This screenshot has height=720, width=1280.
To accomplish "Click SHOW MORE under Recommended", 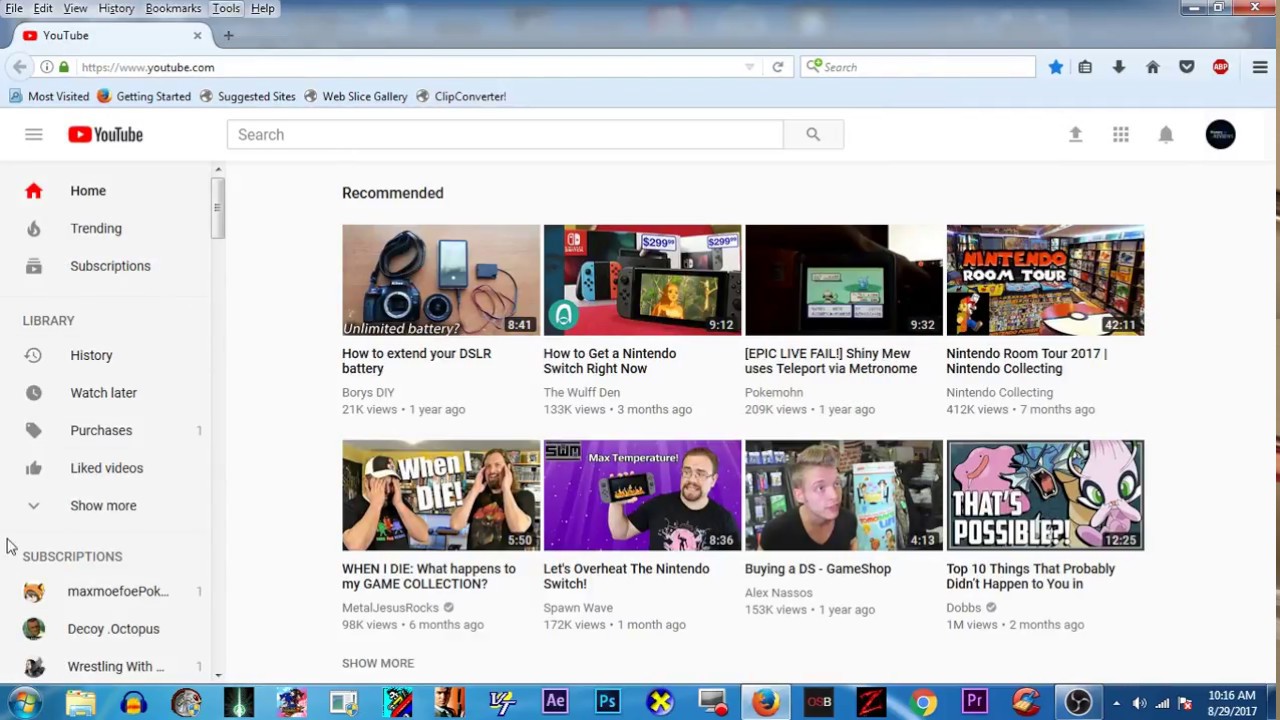I will tap(378, 663).
